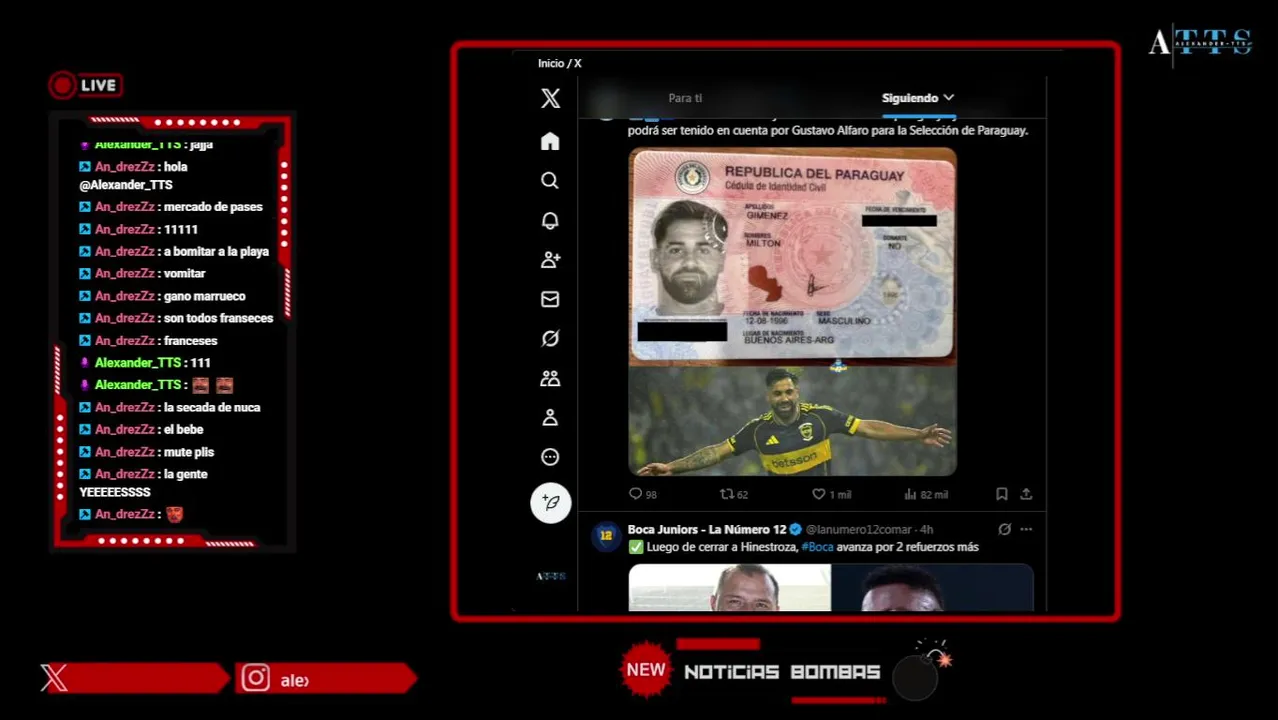Click the verified badge on Boca Juniors

pos(796,529)
